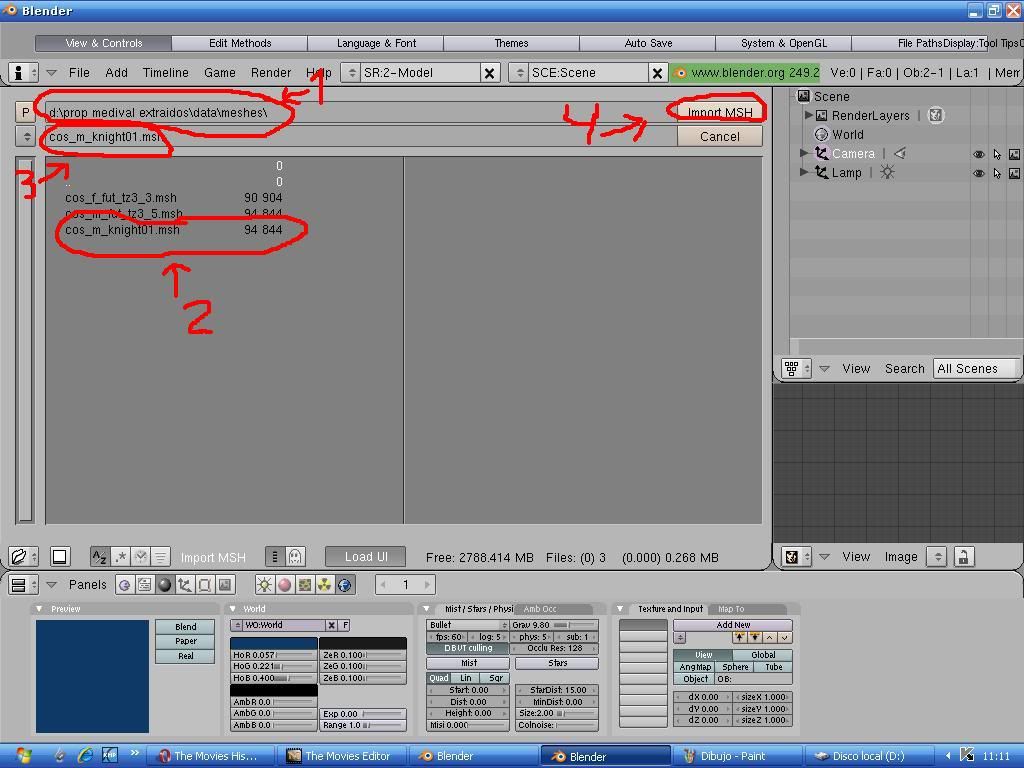Open the World buttons globe icon

(345, 585)
